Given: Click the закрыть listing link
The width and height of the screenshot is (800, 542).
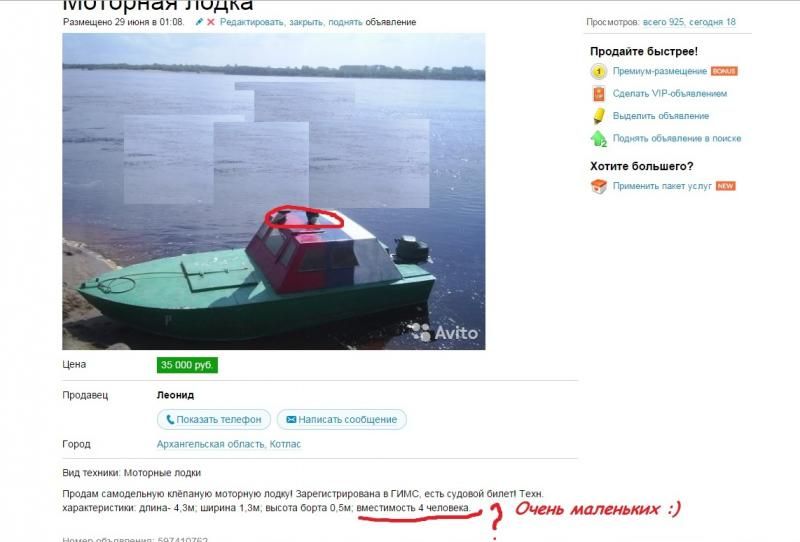Looking at the screenshot, I should click(x=306, y=22).
